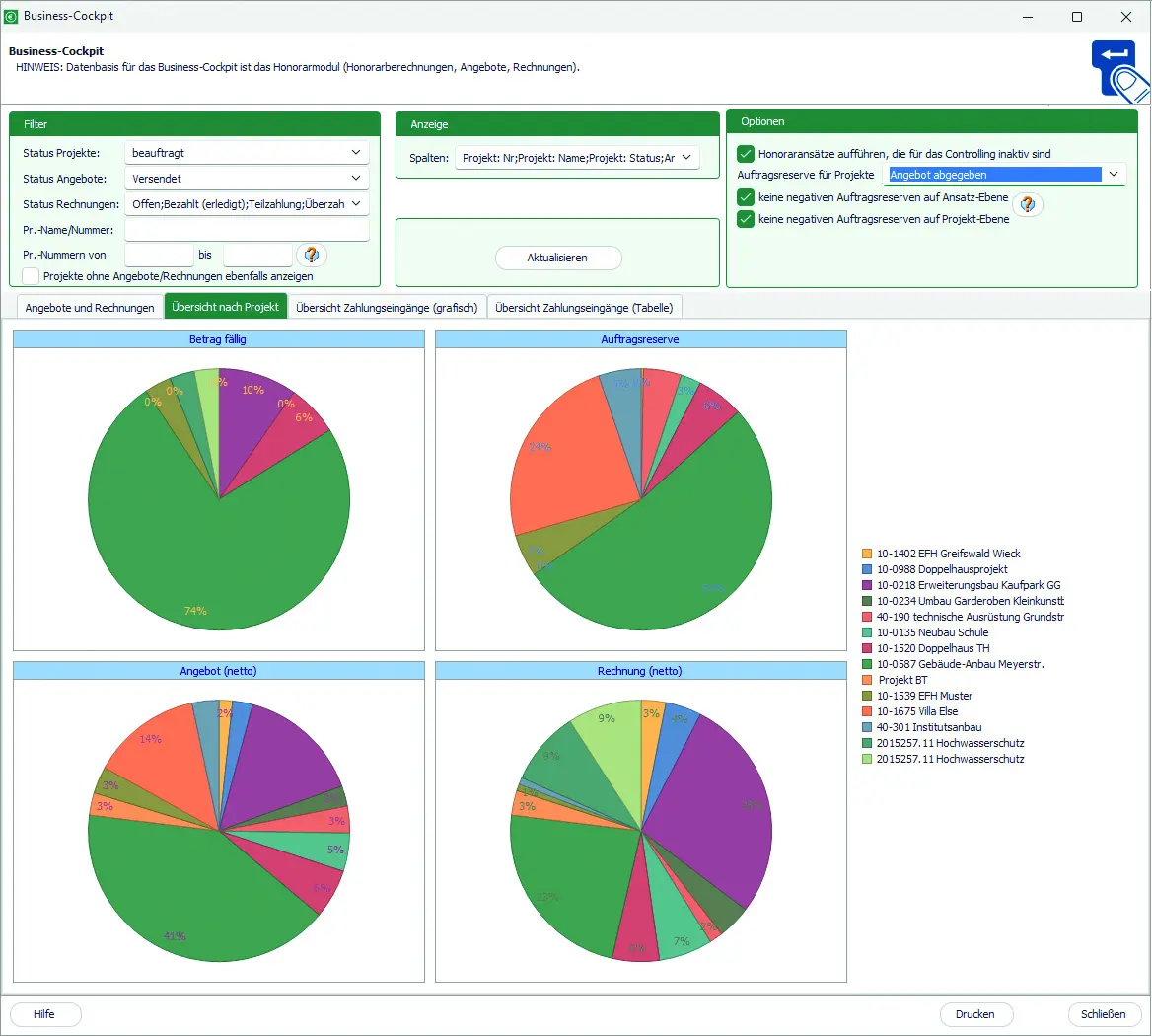Enable showing projects without Angebote/Rechnungen
Image resolution: width=1152 pixels, height=1036 pixels.
coord(31,276)
